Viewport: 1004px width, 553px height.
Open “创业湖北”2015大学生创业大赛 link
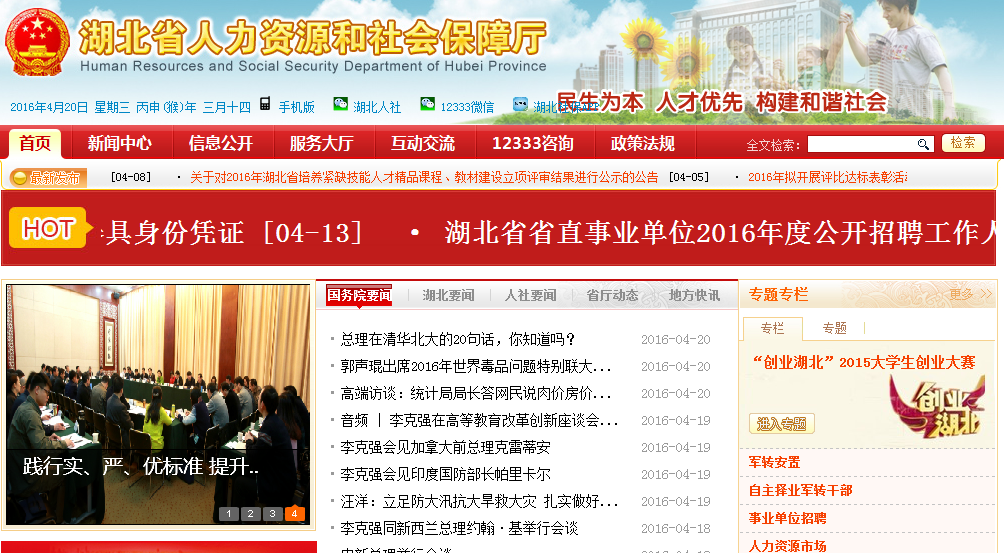click(x=864, y=362)
